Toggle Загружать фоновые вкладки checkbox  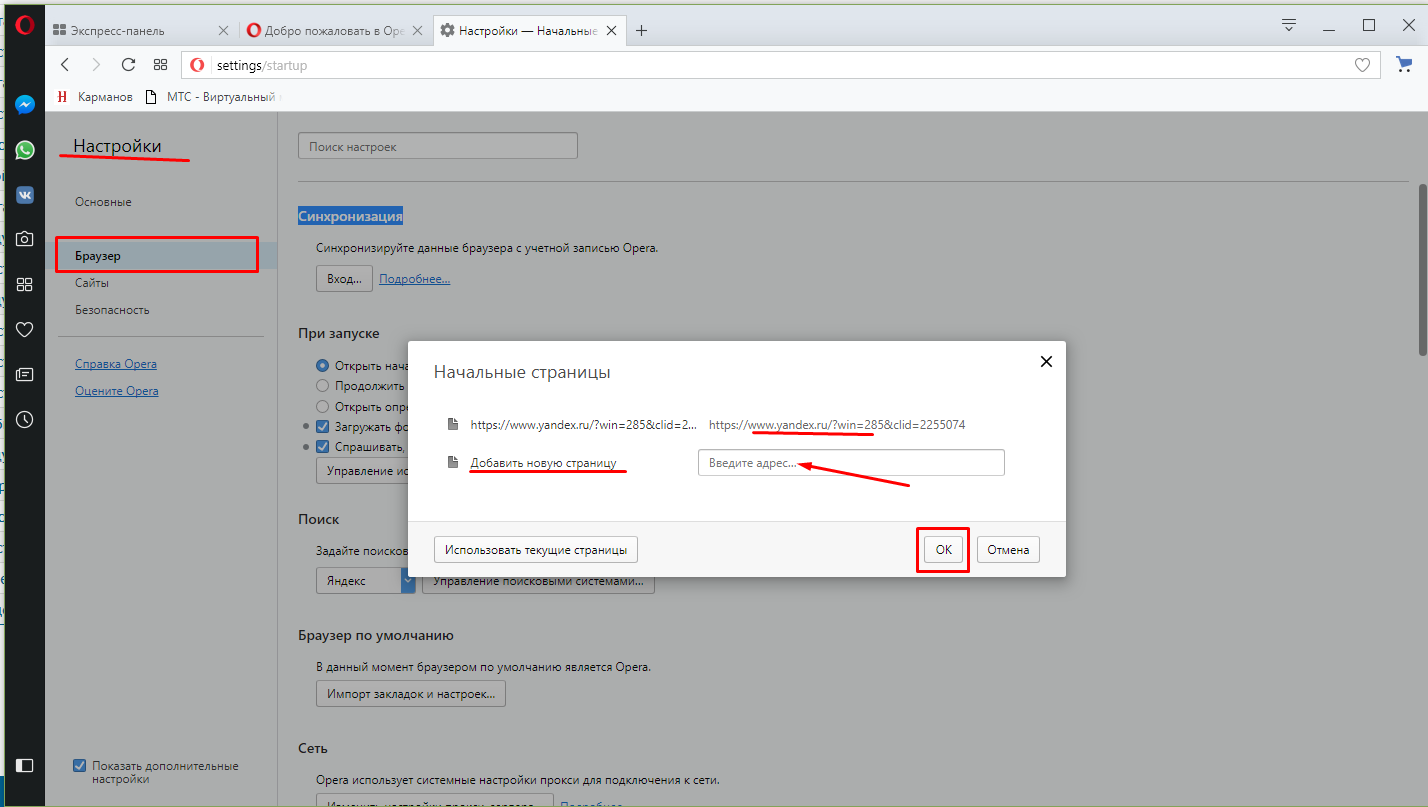[323, 426]
